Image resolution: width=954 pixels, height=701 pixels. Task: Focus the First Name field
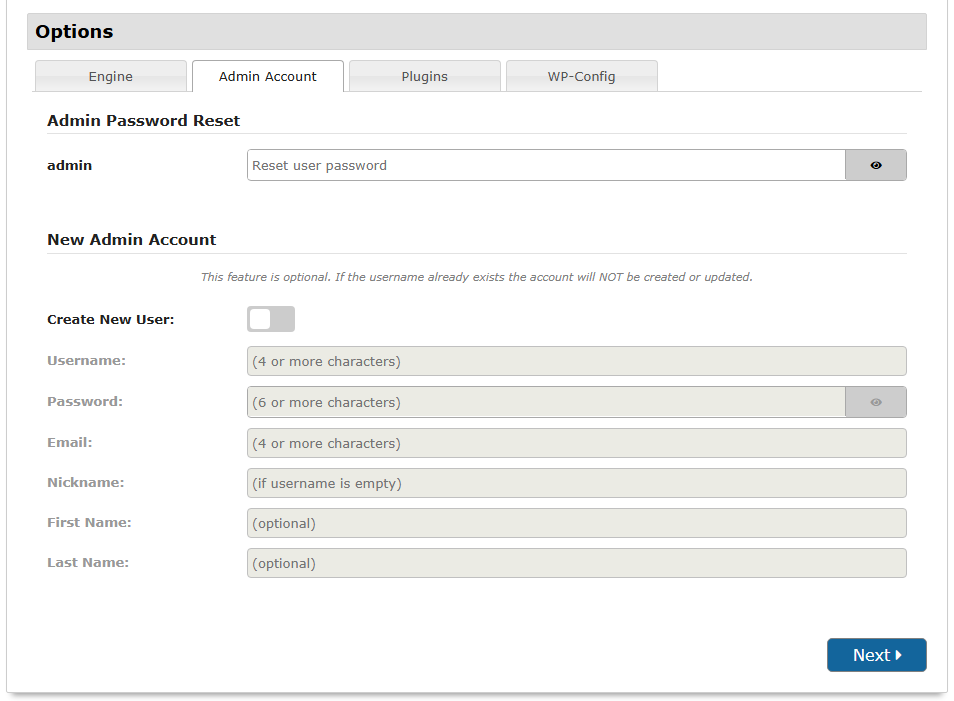pos(577,523)
